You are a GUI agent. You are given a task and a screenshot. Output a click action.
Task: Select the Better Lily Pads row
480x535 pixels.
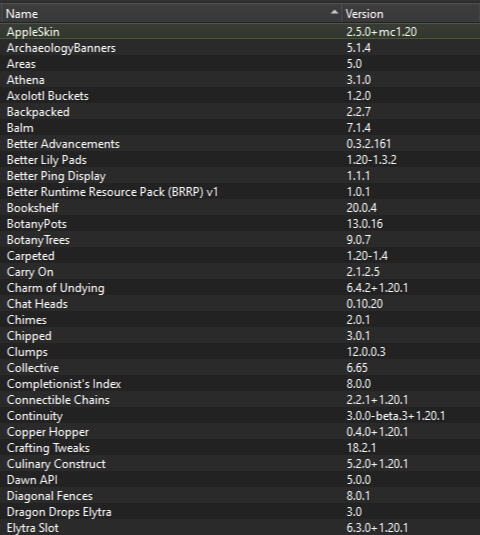(240, 160)
